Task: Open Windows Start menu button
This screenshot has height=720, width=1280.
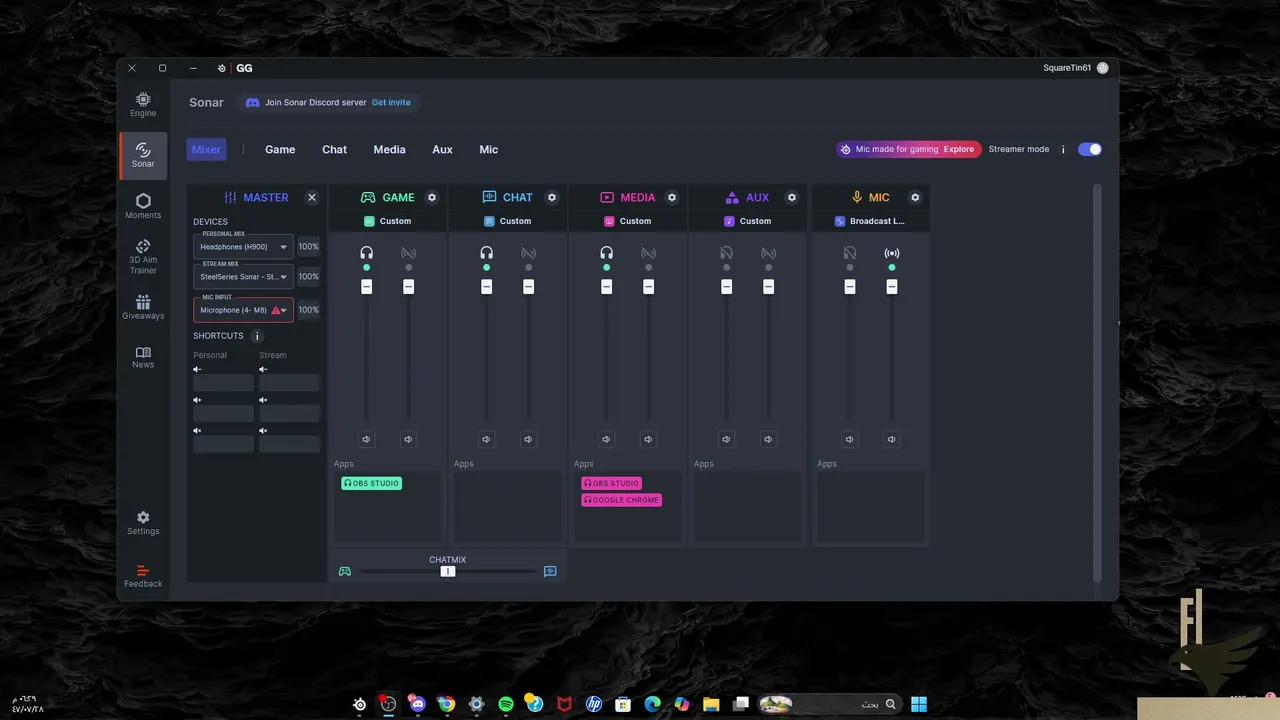Action: click(919, 704)
